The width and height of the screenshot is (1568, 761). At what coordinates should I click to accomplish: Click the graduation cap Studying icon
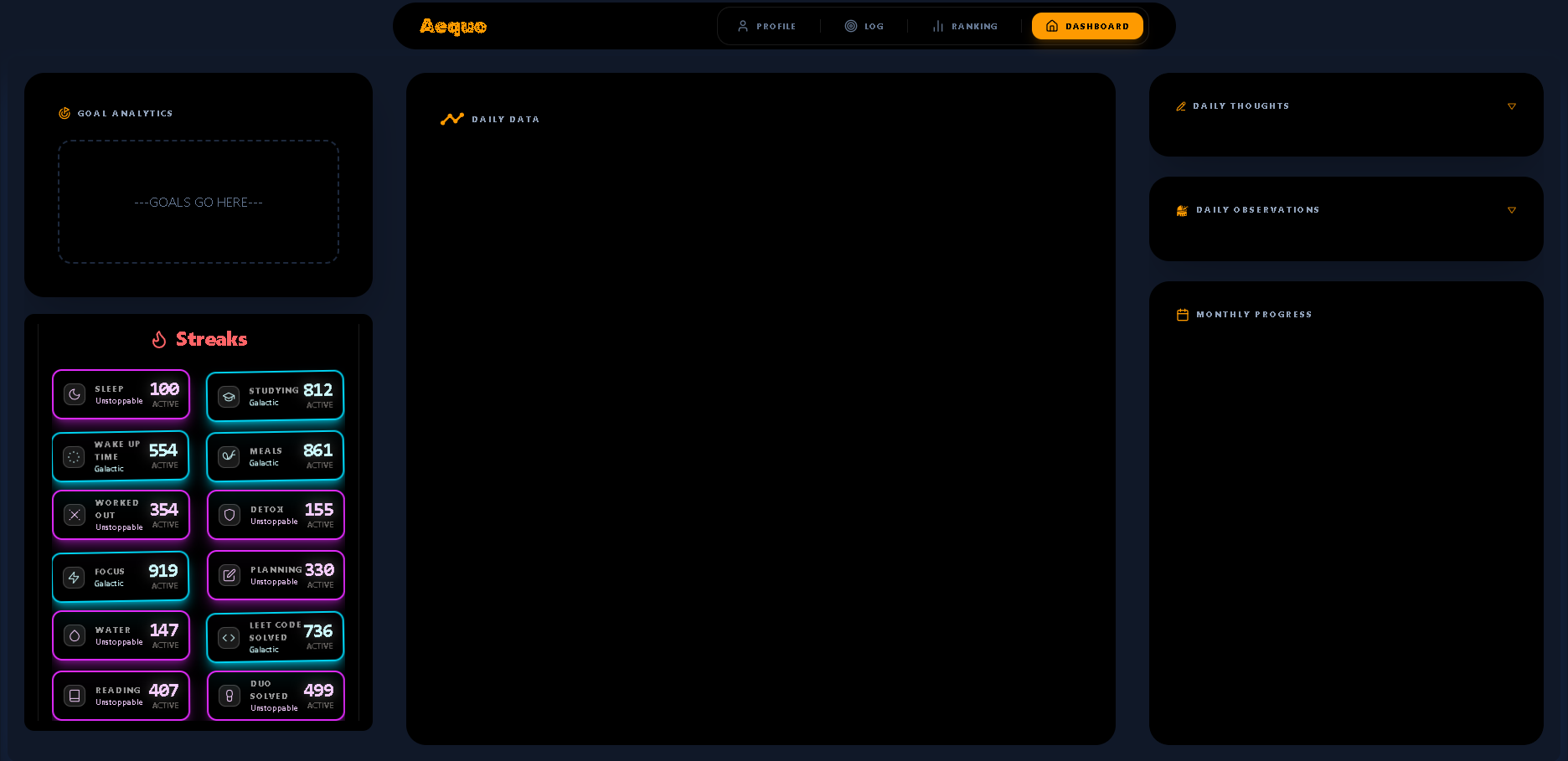229,397
